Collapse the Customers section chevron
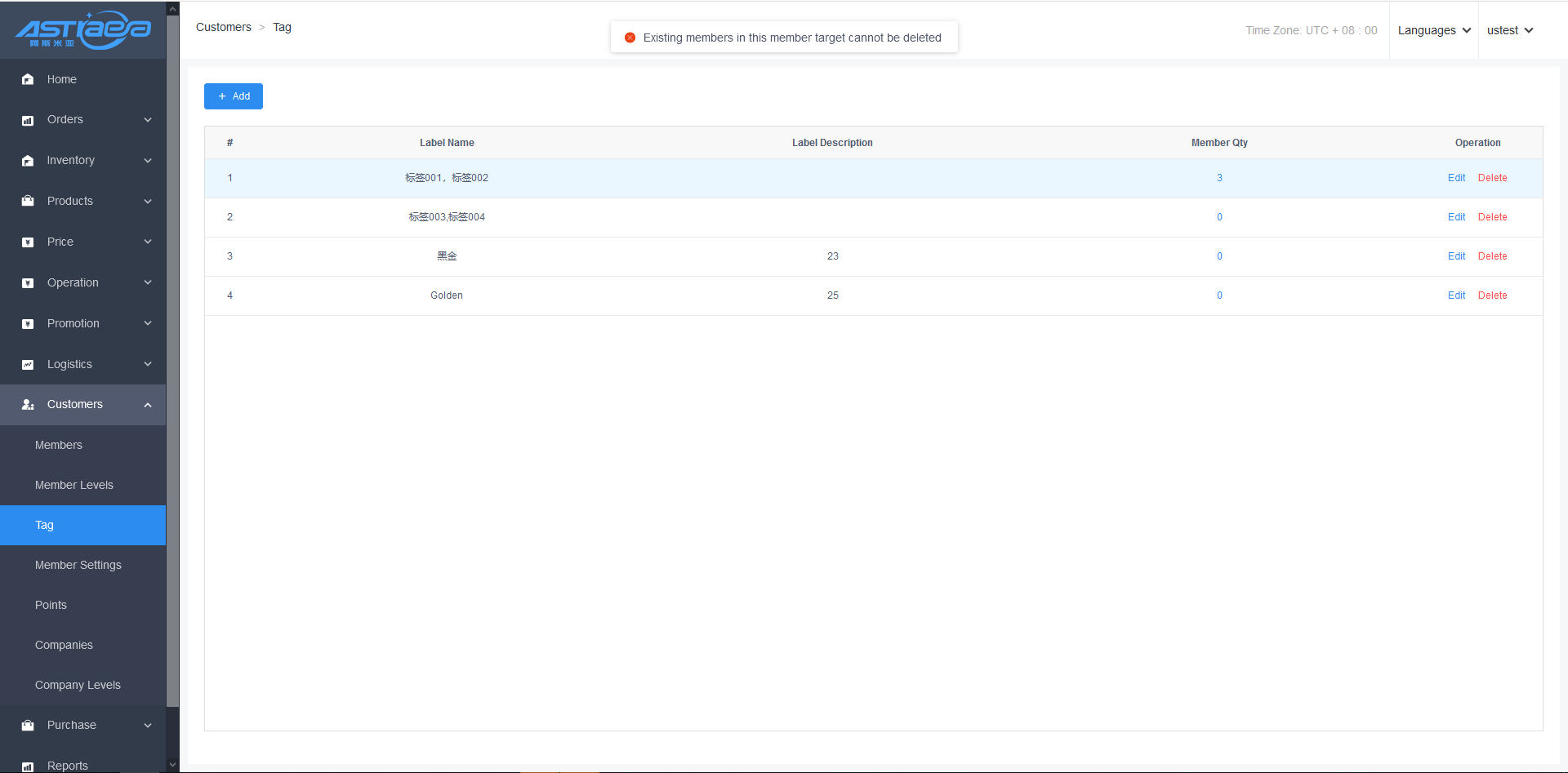The image size is (1568, 773). pos(148,405)
